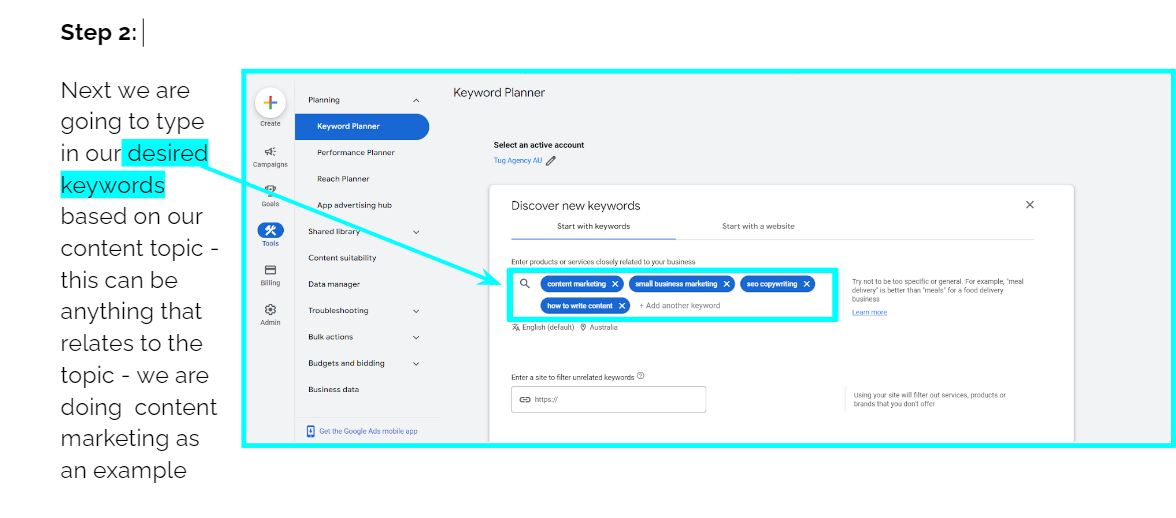Remove the 'how to write content' chip
The image size is (1176, 518).
click(622, 306)
